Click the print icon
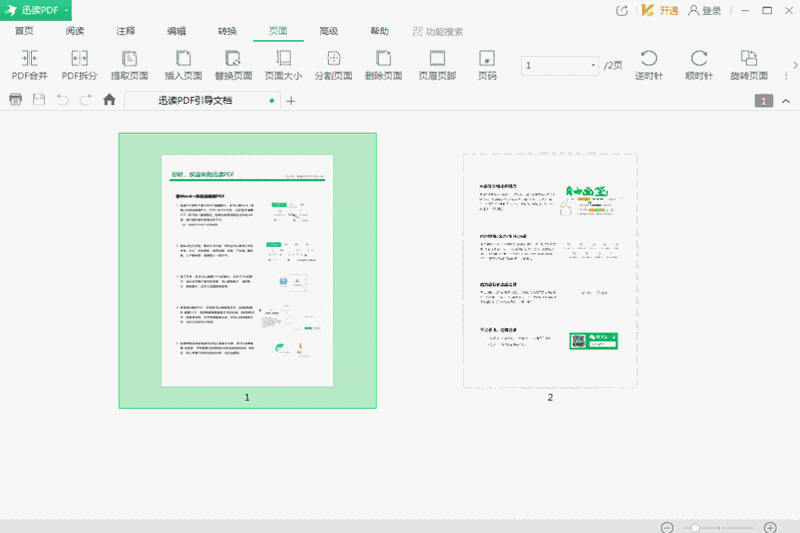800x533 pixels. click(x=16, y=99)
